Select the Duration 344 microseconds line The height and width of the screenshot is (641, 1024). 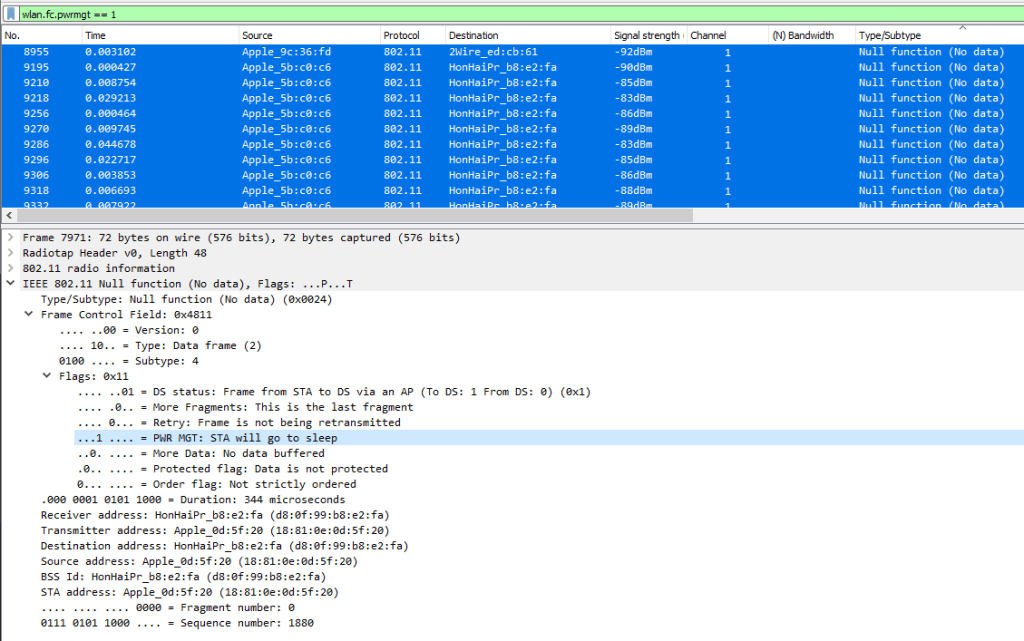click(x=192, y=500)
